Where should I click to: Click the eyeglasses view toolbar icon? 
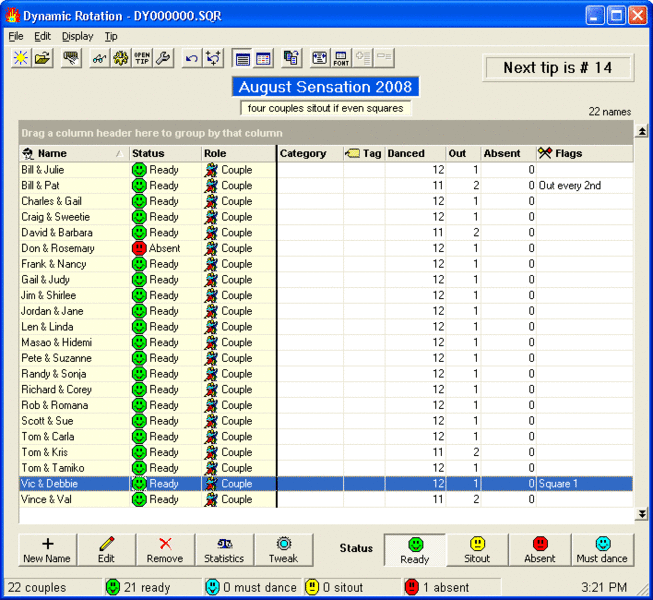tap(98, 59)
